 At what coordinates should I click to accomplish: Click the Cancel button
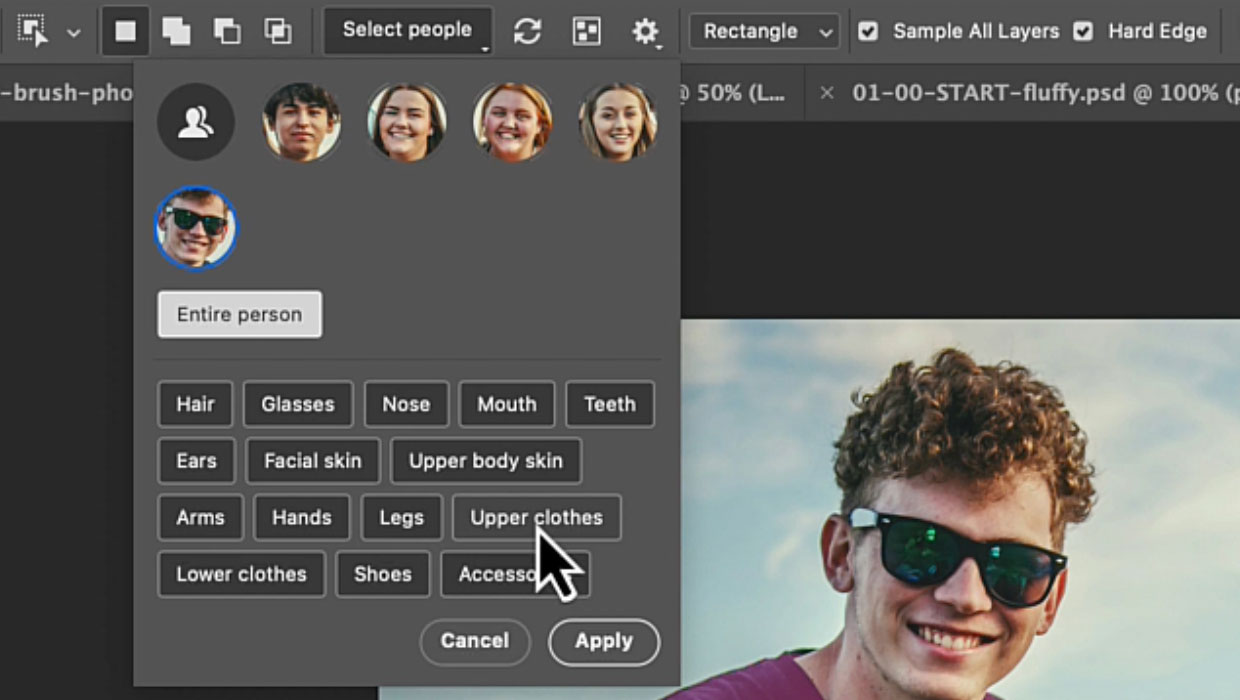click(474, 641)
